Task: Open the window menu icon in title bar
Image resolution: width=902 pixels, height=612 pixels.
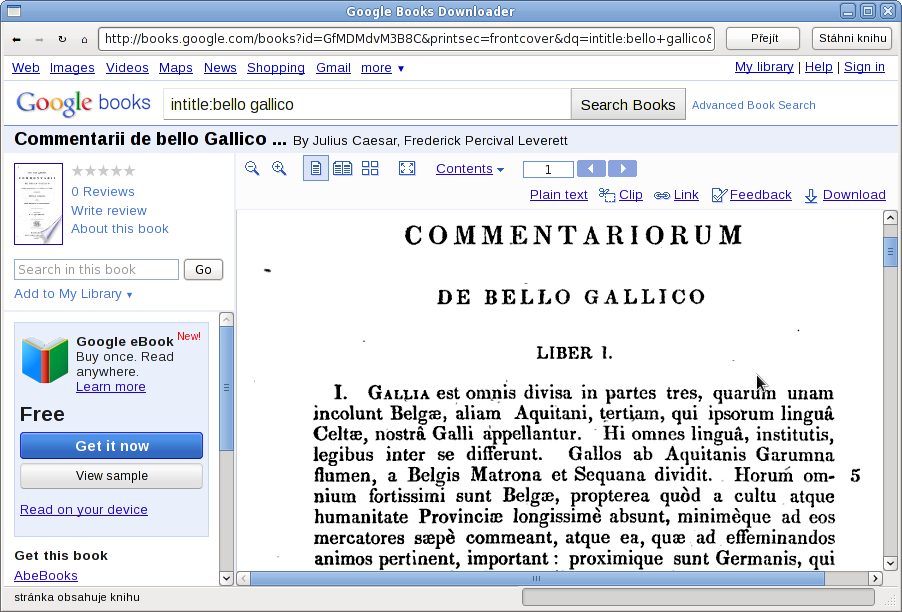Action: point(14,11)
